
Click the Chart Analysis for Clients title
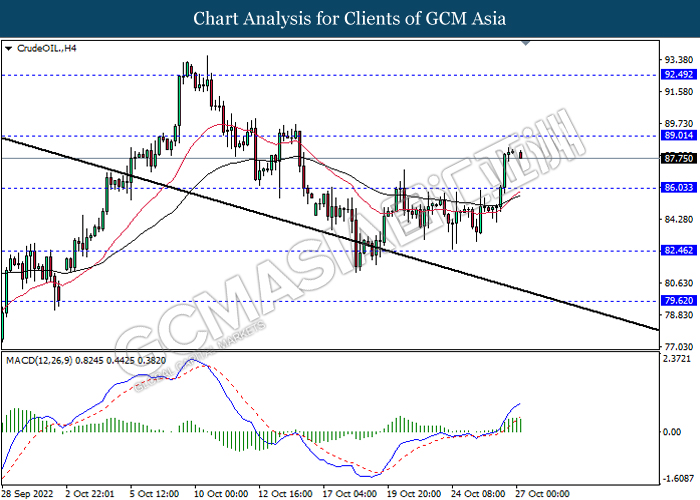pyautogui.click(x=350, y=18)
